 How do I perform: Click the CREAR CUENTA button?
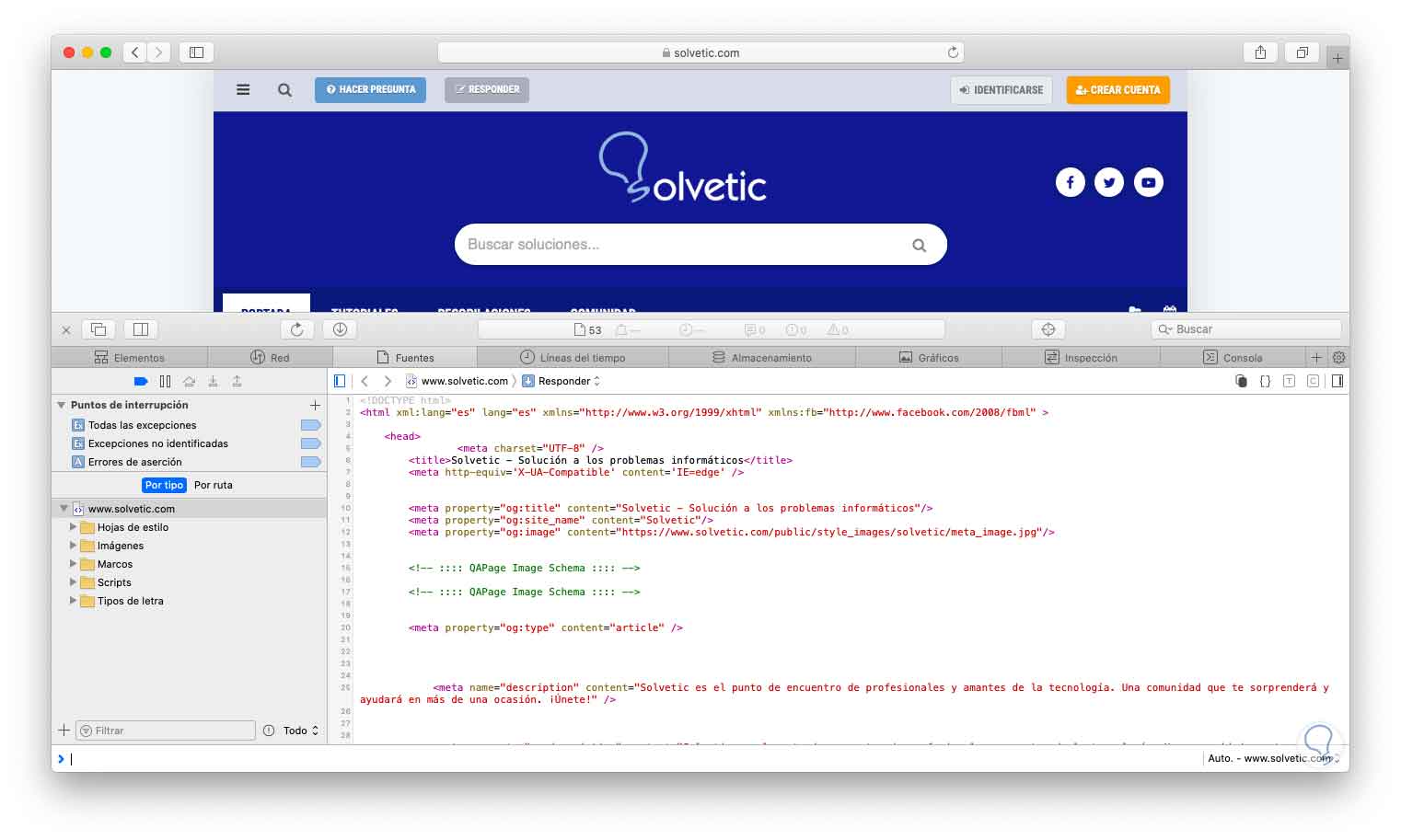(1118, 90)
